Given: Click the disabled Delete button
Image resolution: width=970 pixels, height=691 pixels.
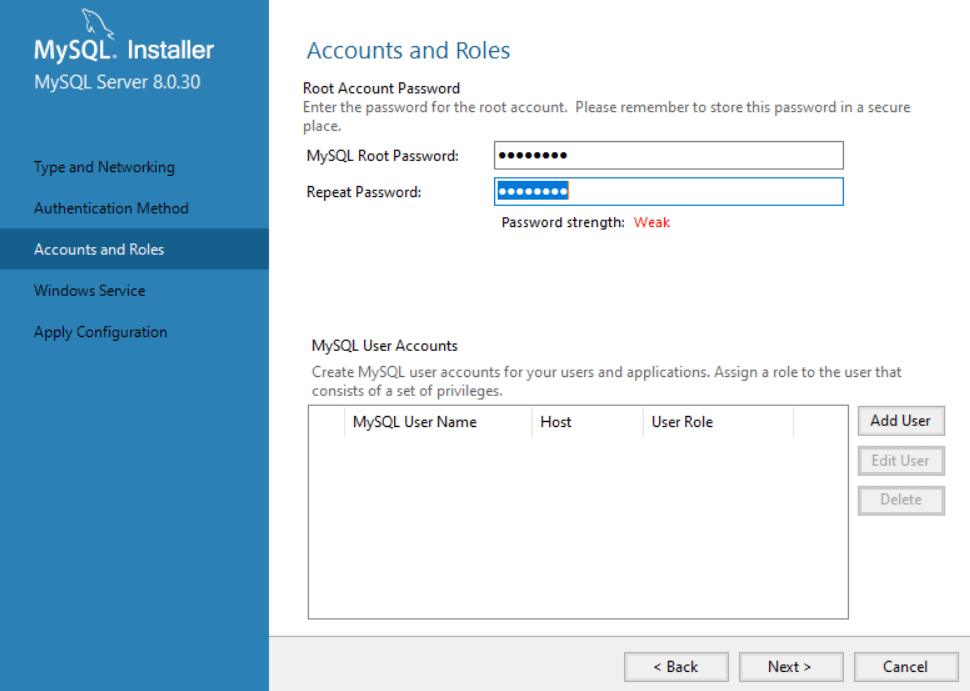Looking at the screenshot, I should pos(901,500).
